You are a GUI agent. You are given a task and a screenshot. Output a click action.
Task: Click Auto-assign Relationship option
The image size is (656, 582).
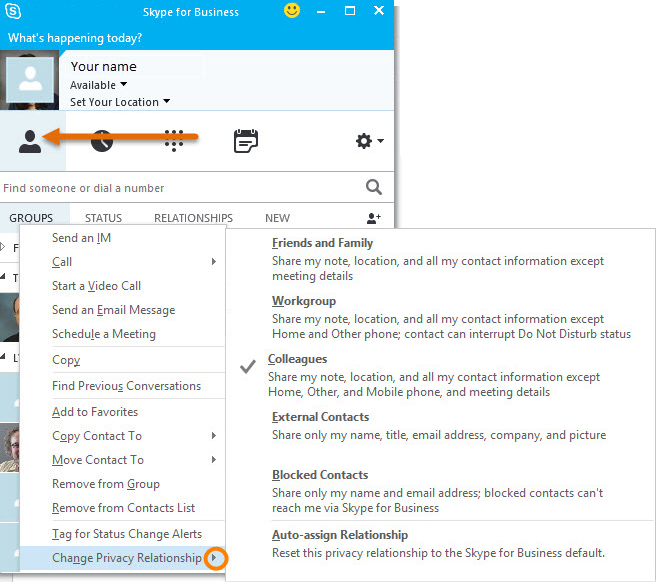[339, 535]
